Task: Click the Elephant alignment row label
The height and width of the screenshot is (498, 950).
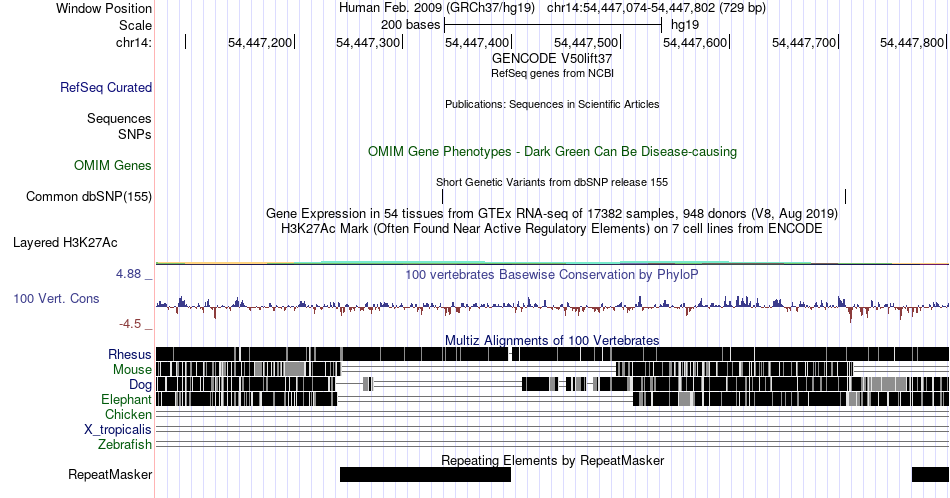Action: point(127,399)
